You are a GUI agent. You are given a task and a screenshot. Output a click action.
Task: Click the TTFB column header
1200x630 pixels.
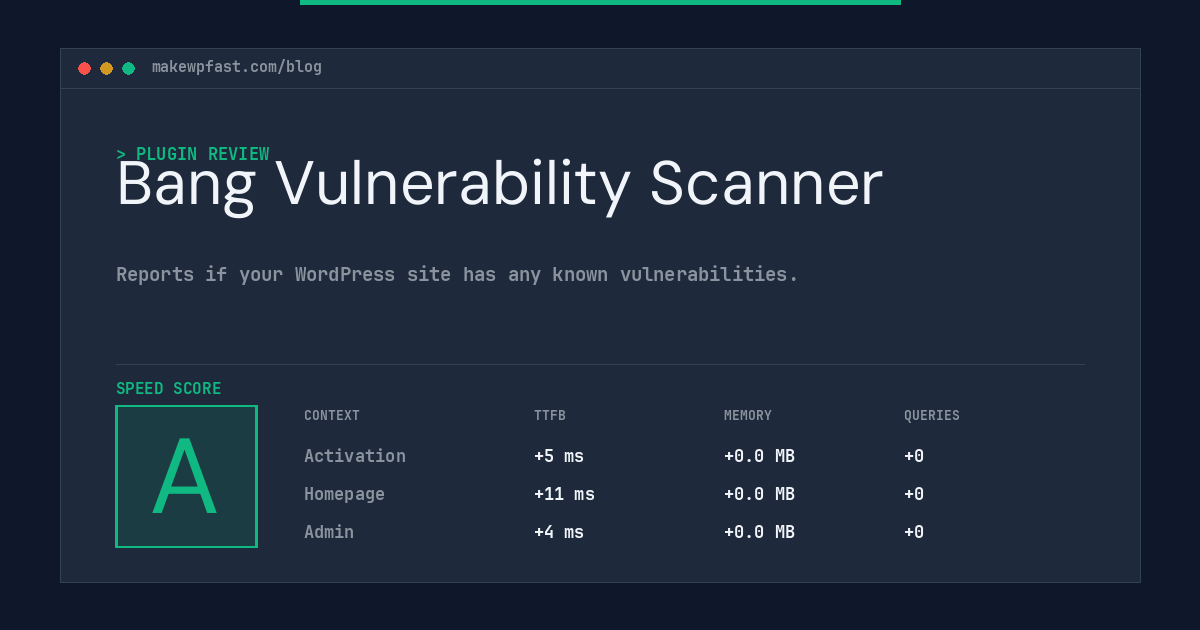coord(550,416)
